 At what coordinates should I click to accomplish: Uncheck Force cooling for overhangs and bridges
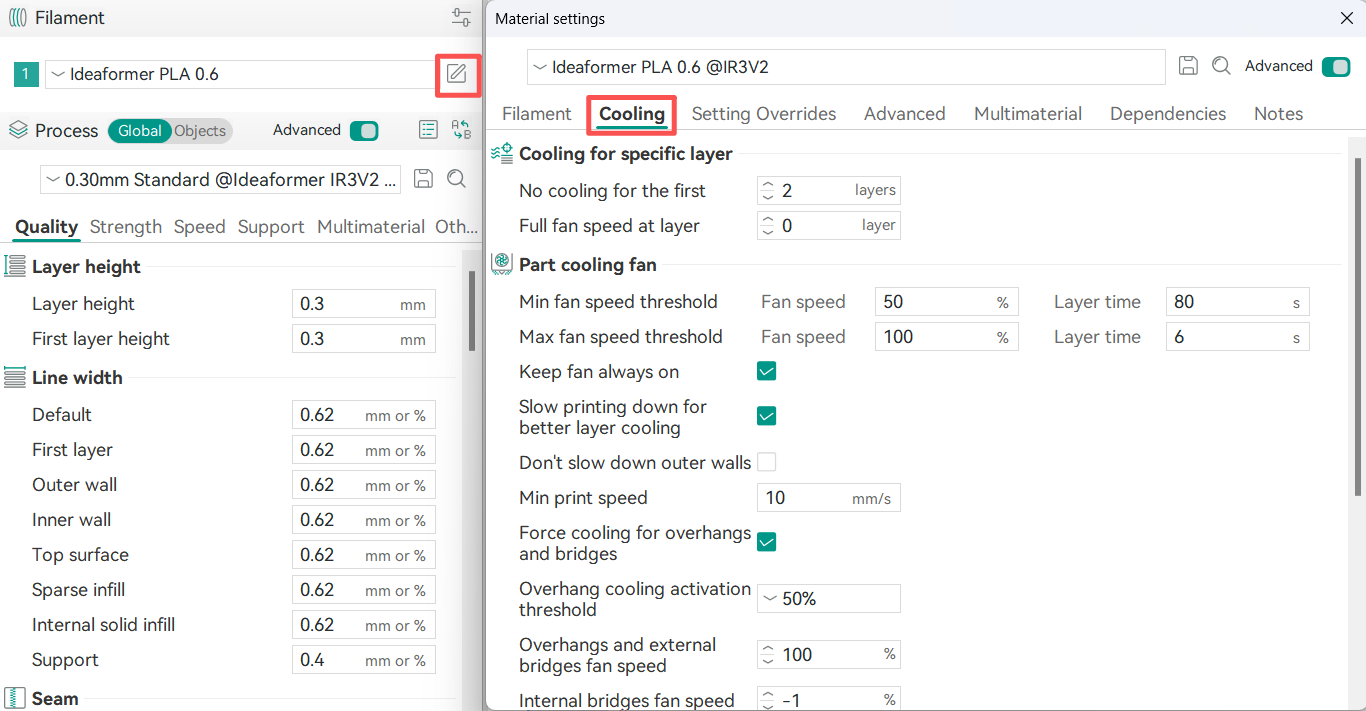click(x=767, y=542)
